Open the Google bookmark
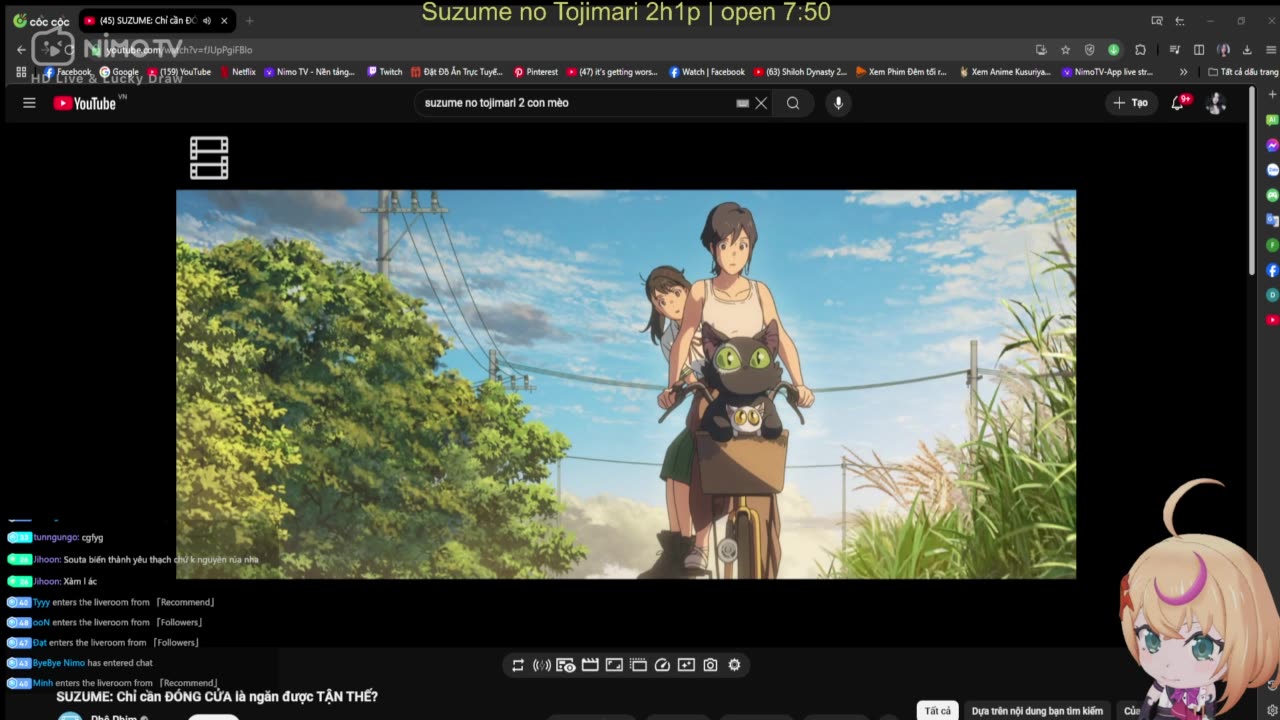The image size is (1280, 720). [119, 72]
